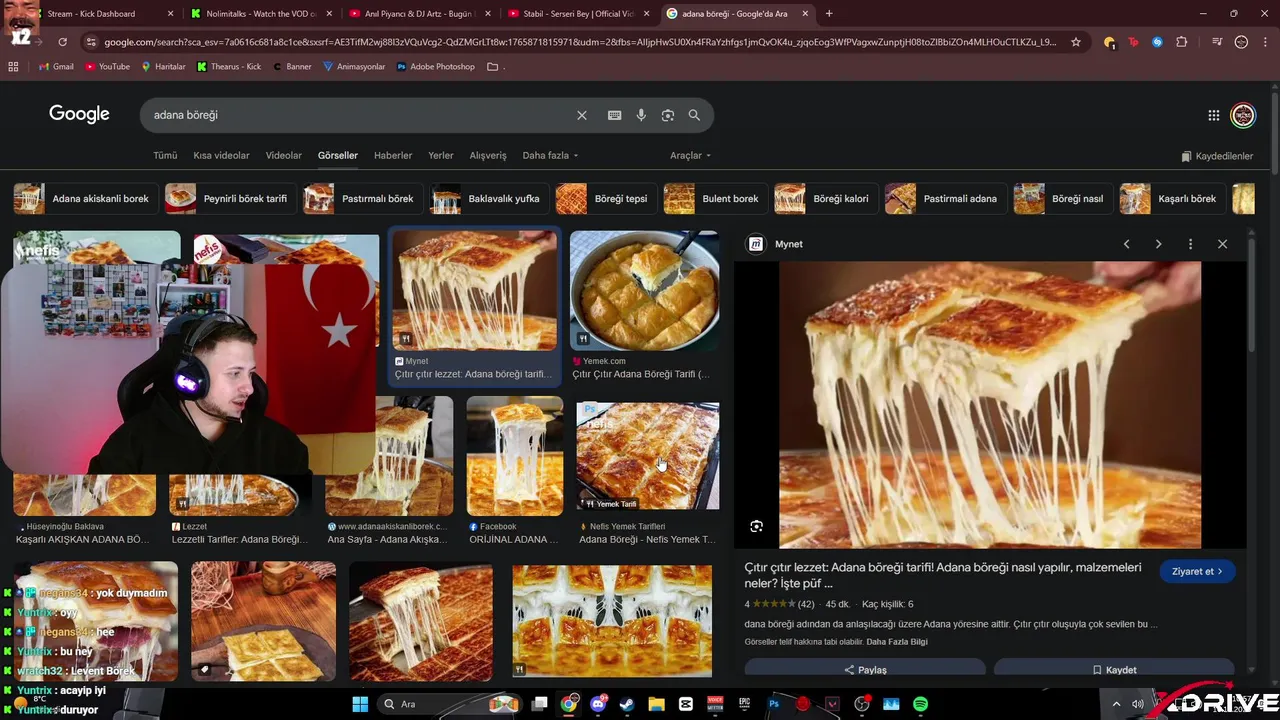Switch to the Alışveriş tab
This screenshot has height=720, width=1280.
point(488,156)
